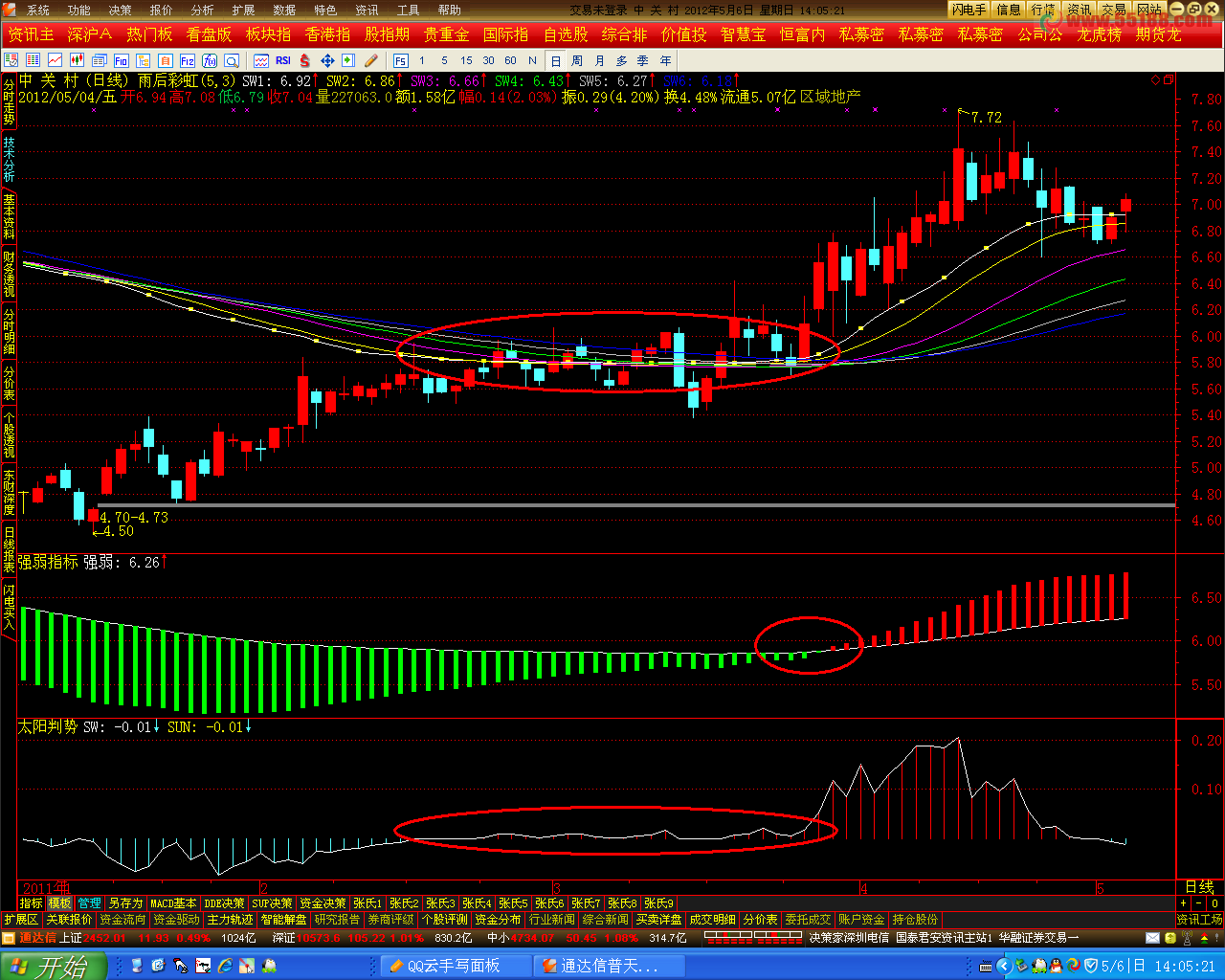Open the 帮助 menu
This screenshot has height=980, width=1225.
449,11
